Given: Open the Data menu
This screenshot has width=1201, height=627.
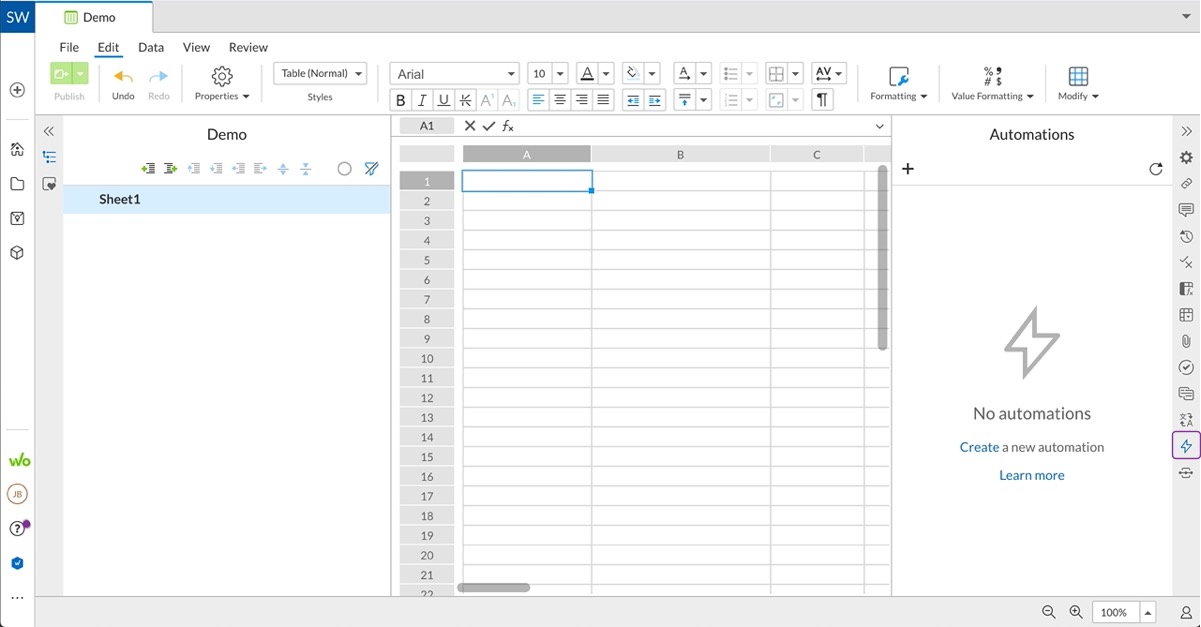Looking at the screenshot, I should pos(151,47).
